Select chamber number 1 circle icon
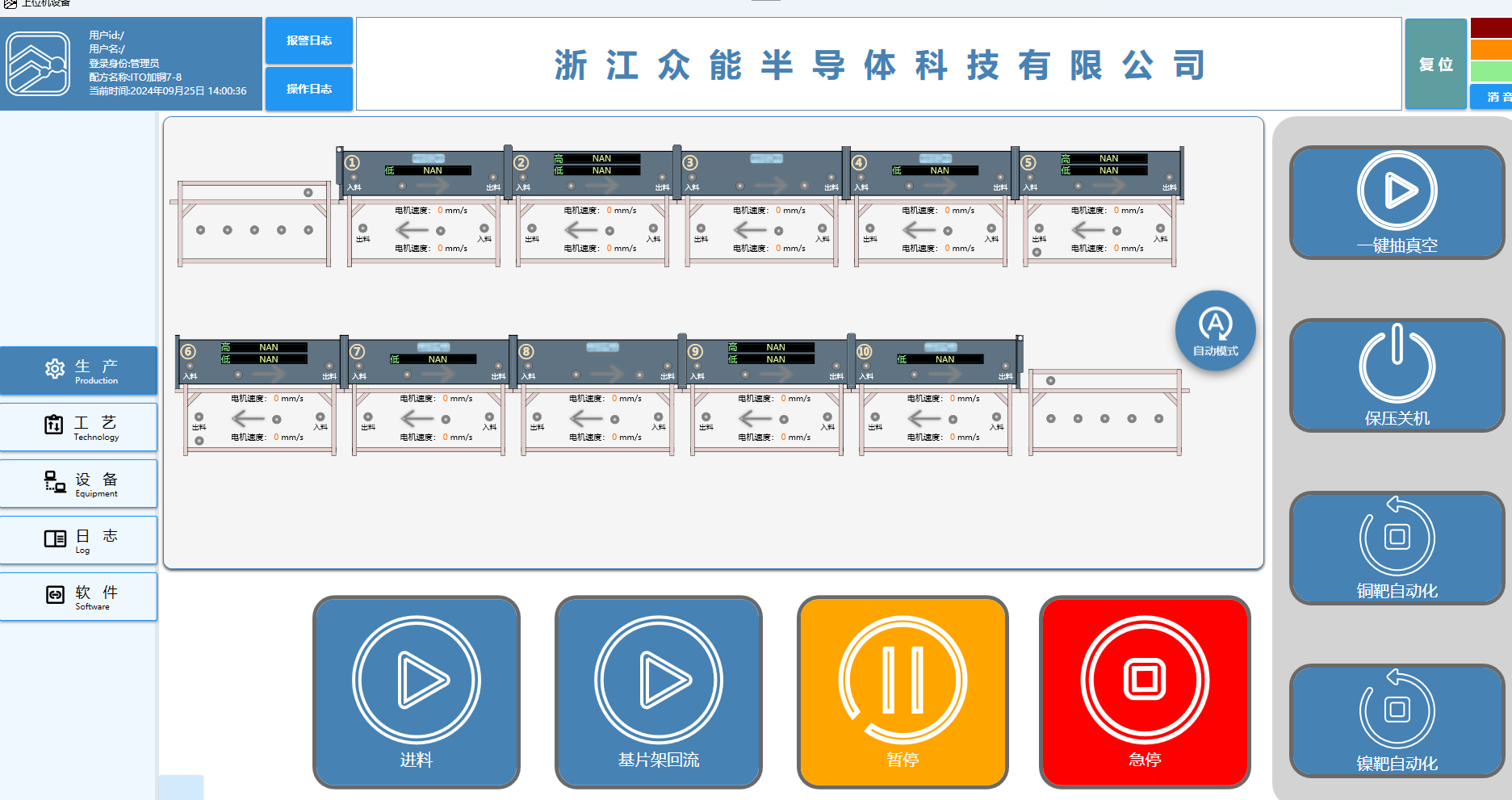This screenshot has height=800, width=1512. click(353, 162)
